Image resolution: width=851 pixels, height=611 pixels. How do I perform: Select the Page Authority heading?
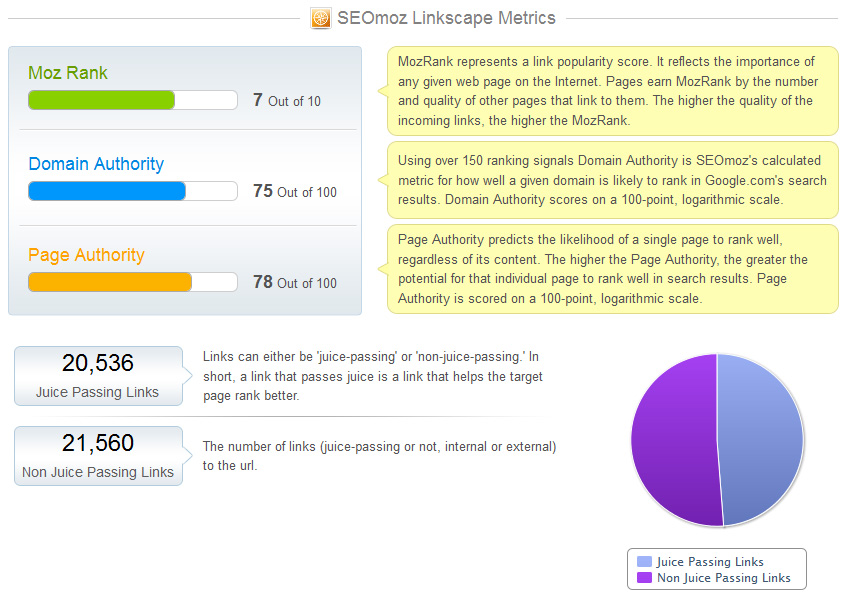86,255
